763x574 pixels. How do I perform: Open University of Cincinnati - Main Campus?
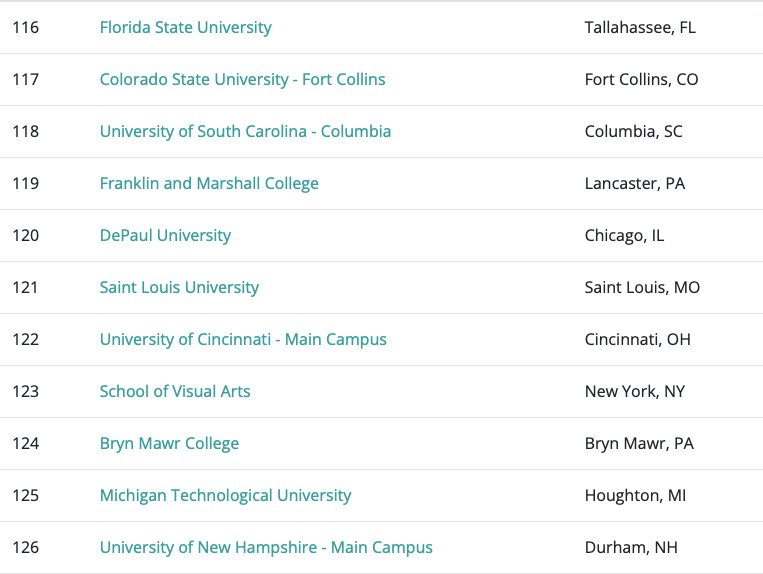pos(243,340)
